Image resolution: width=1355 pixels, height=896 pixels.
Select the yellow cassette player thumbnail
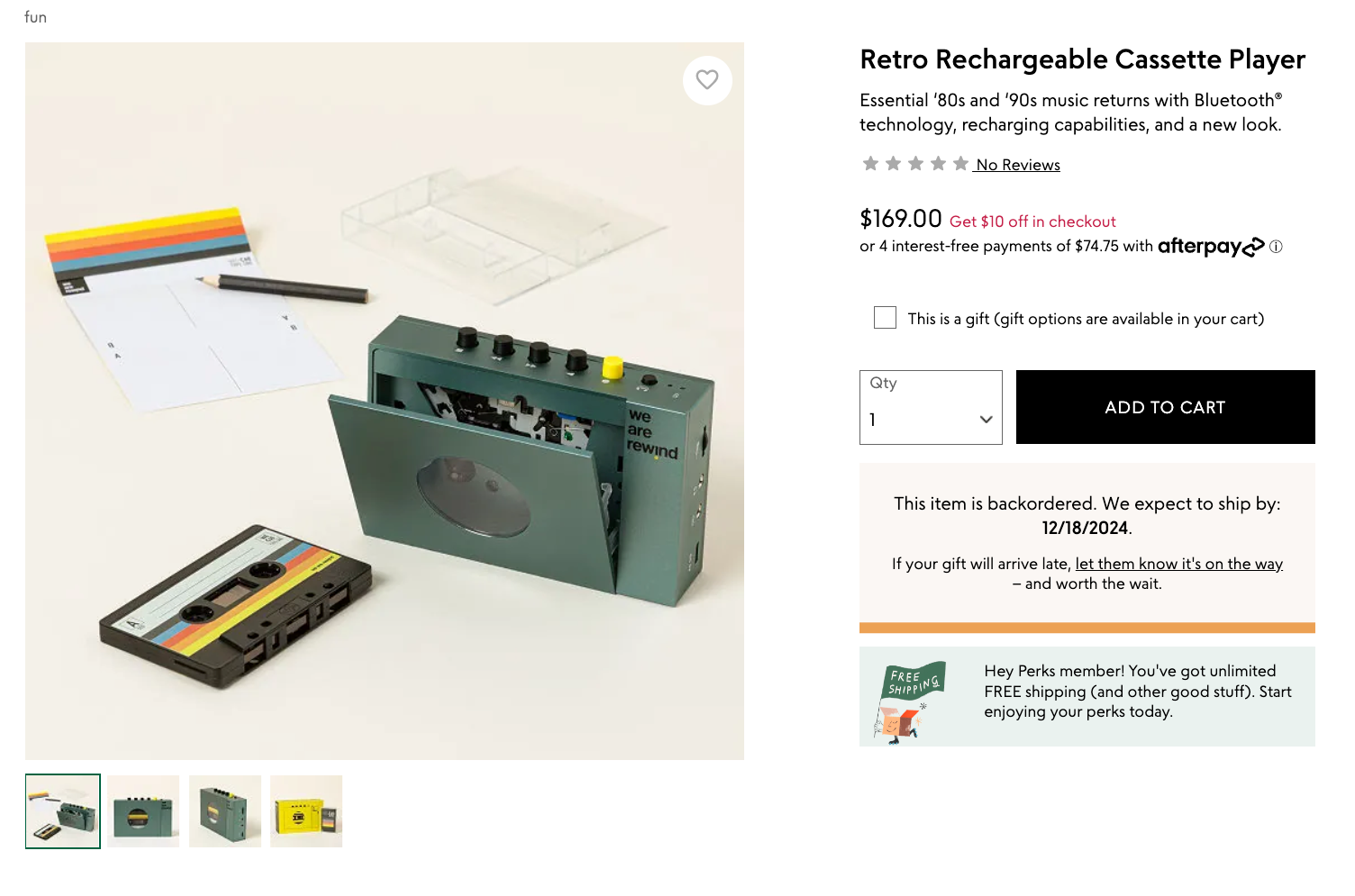(306, 811)
